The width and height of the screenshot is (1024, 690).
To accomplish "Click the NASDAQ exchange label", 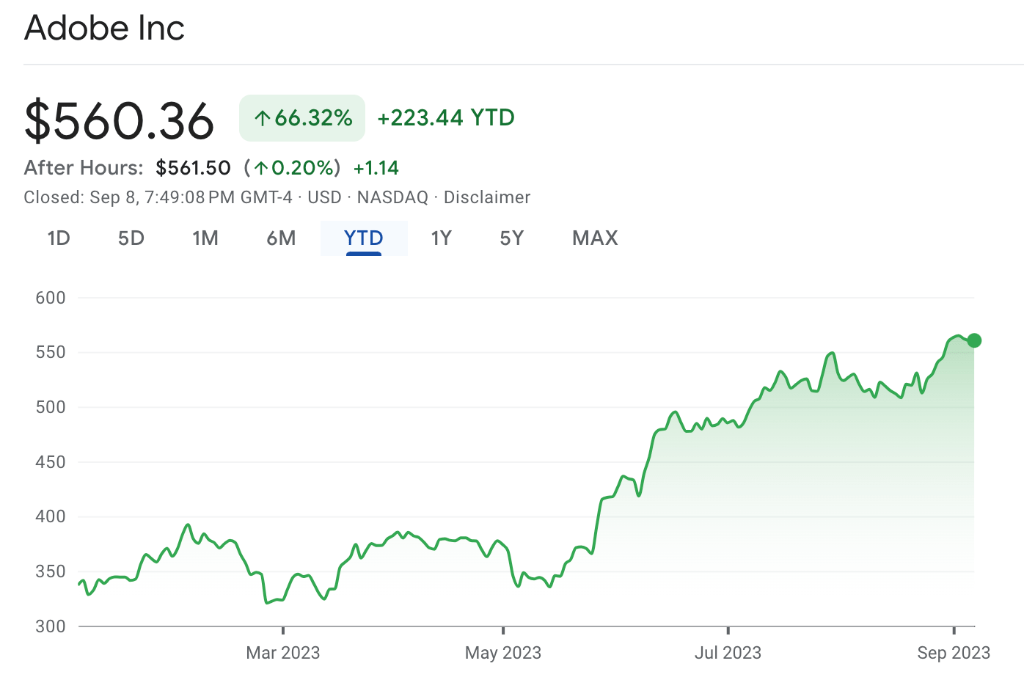I will [x=389, y=197].
